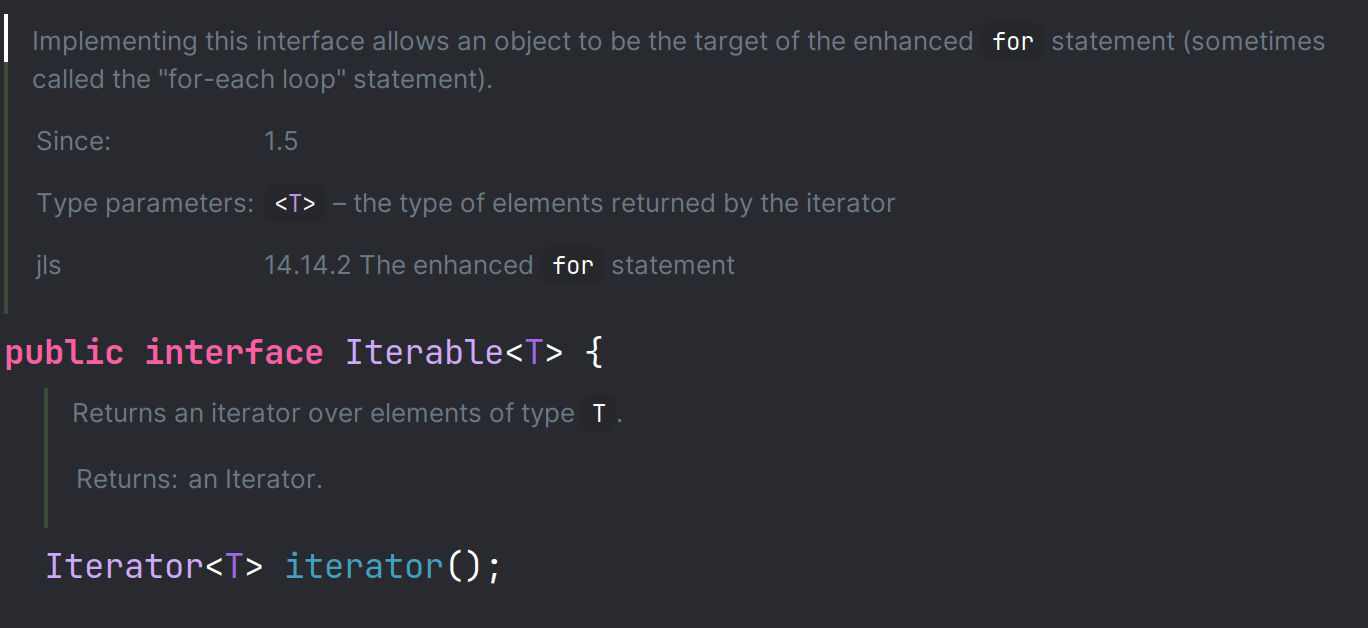Image resolution: width=1368 pixels, height=628 pixels.
Task: Click the Iterator return type
Action: click(124, 566)
